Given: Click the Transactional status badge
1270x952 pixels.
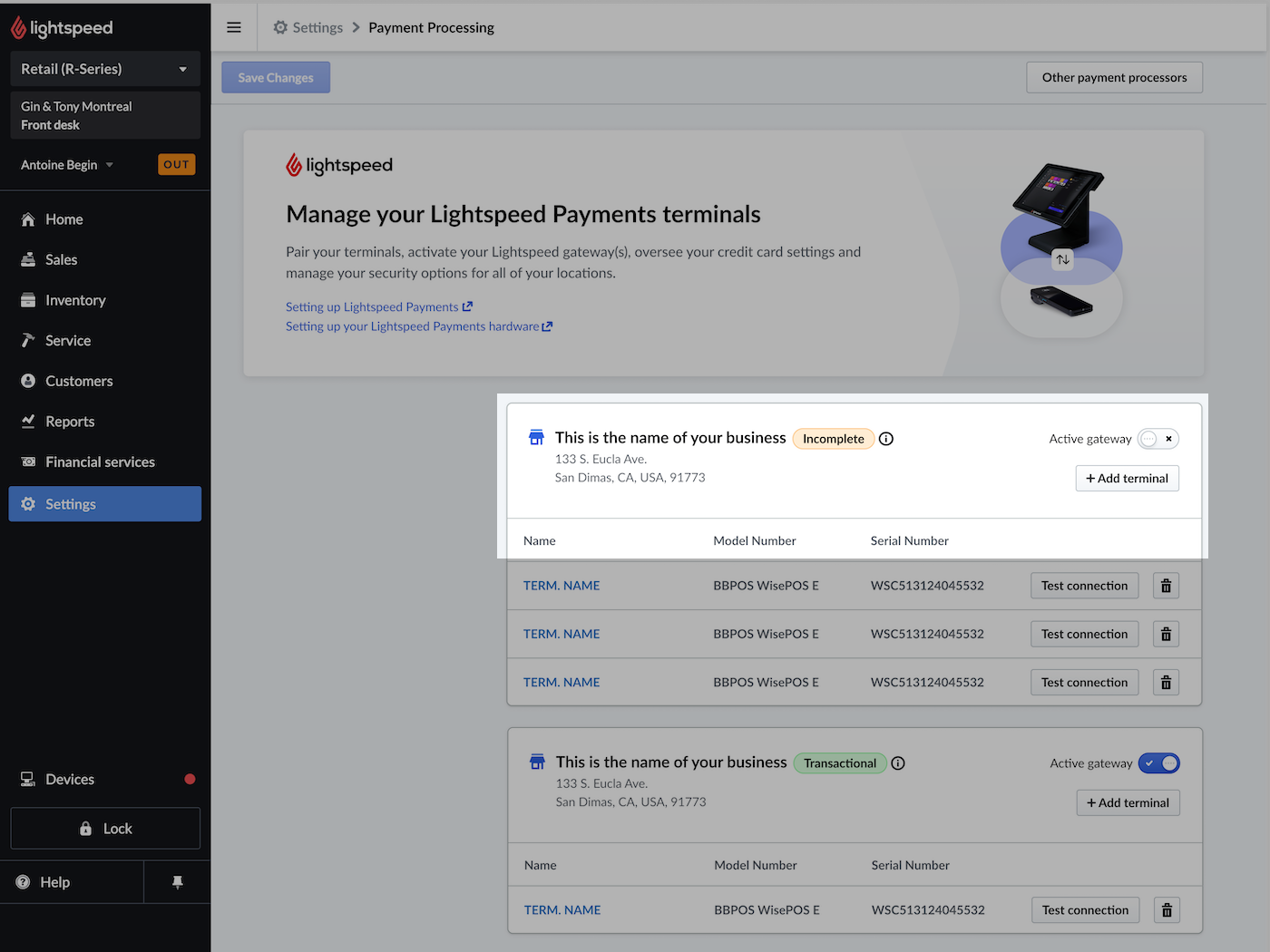Looking at the screenshot, I should coord(840,763).
